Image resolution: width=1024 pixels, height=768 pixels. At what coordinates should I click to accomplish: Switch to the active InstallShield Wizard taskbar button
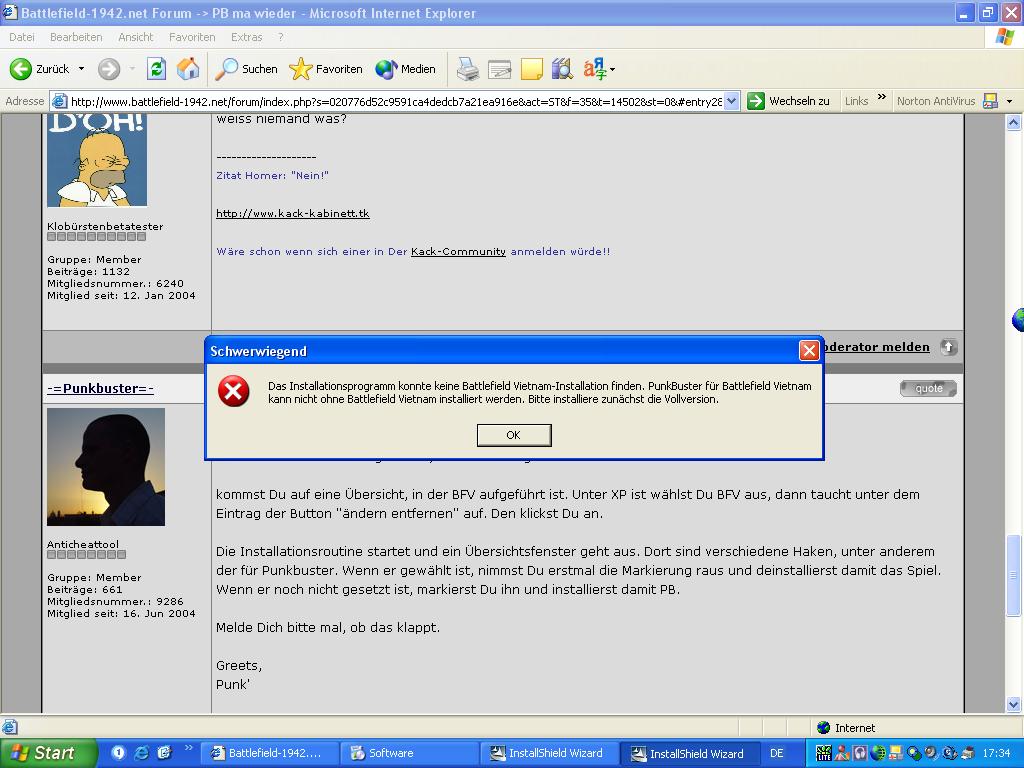690,753
